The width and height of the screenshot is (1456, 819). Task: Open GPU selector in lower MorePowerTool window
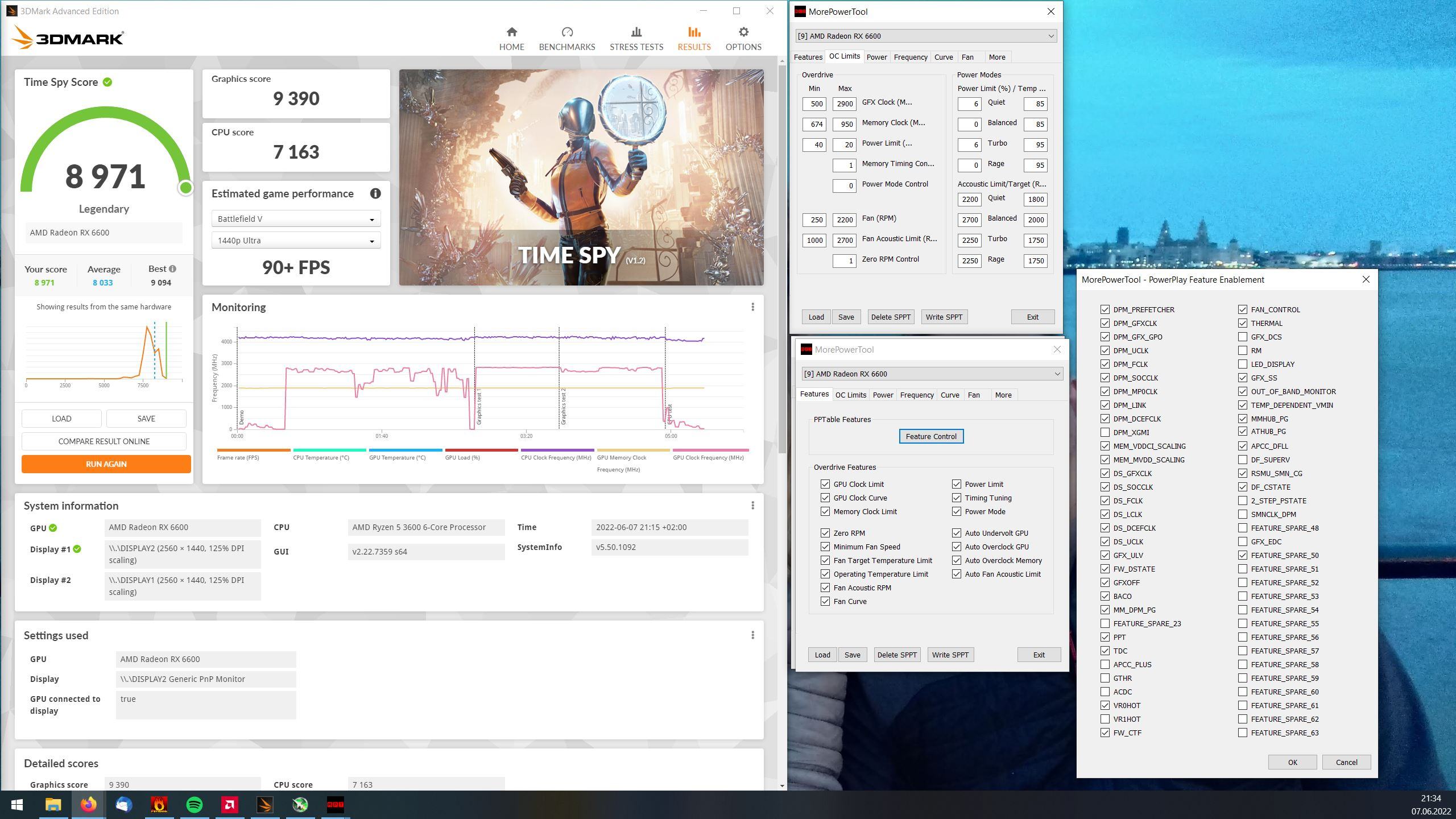(932, 374)
